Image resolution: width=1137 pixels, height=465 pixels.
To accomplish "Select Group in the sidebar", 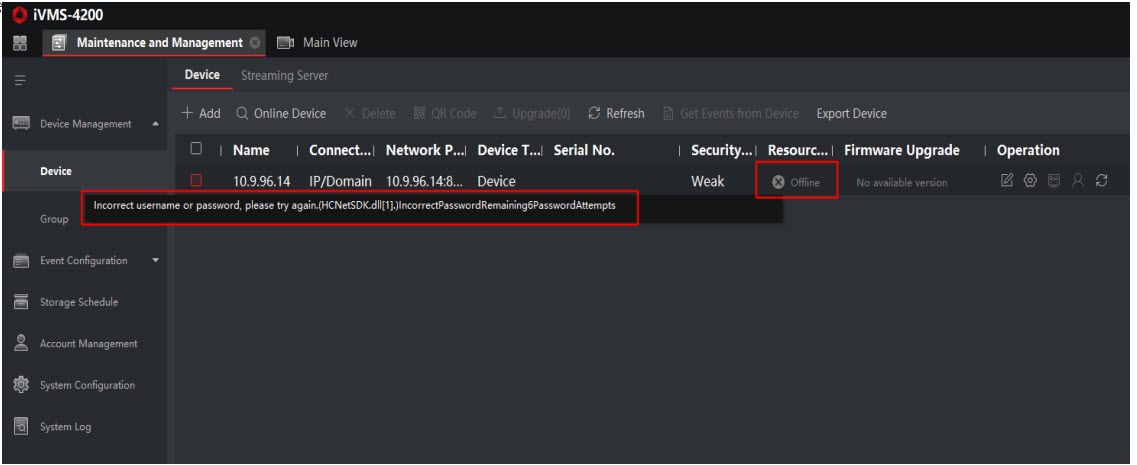I will 54,219.
